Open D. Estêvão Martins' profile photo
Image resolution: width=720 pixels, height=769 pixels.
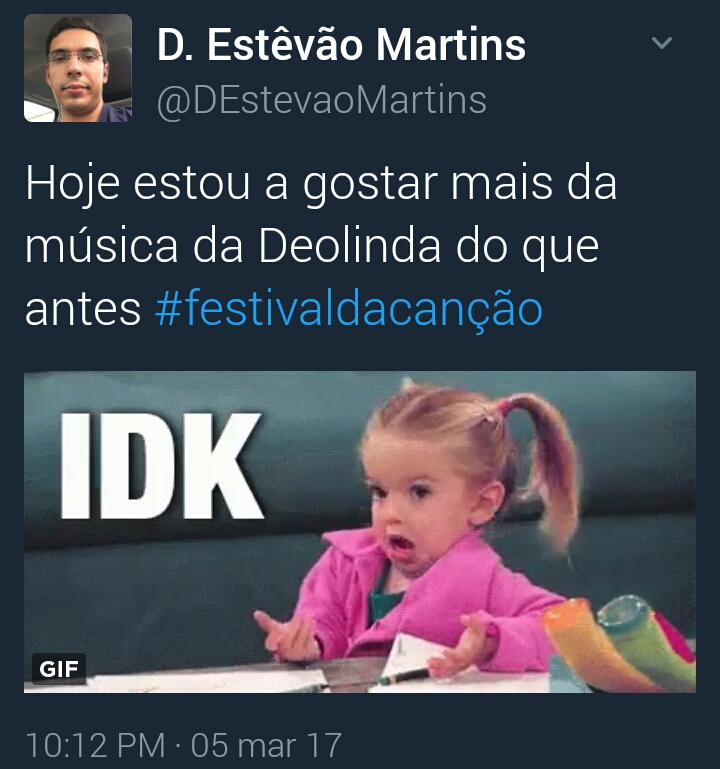(x=78, y=68)
